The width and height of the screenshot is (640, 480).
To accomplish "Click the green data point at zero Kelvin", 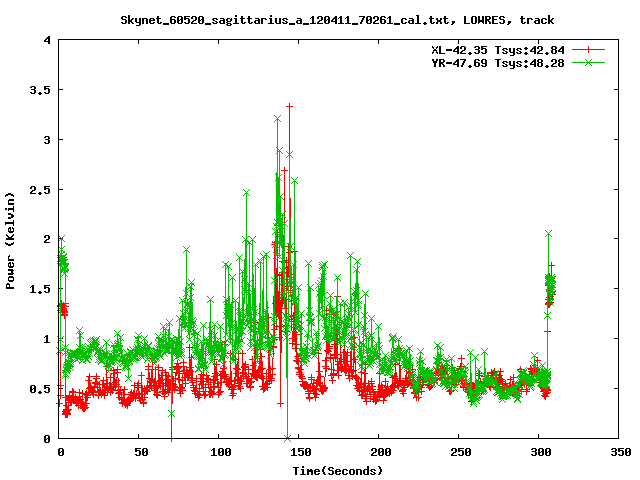I will point(287,438).
